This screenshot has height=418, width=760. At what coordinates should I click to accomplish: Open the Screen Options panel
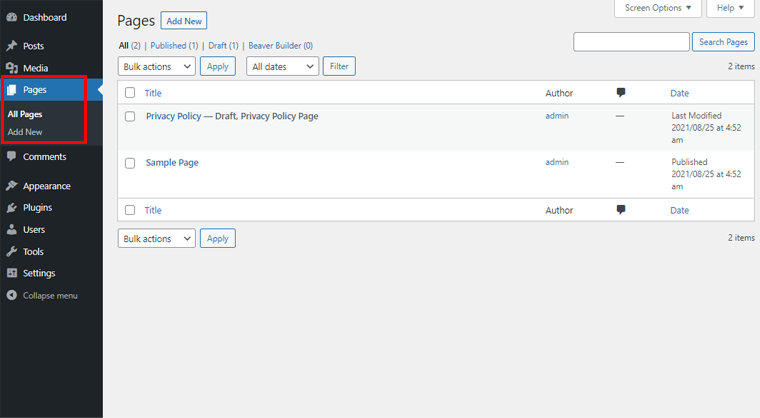(x=656, y=8)
